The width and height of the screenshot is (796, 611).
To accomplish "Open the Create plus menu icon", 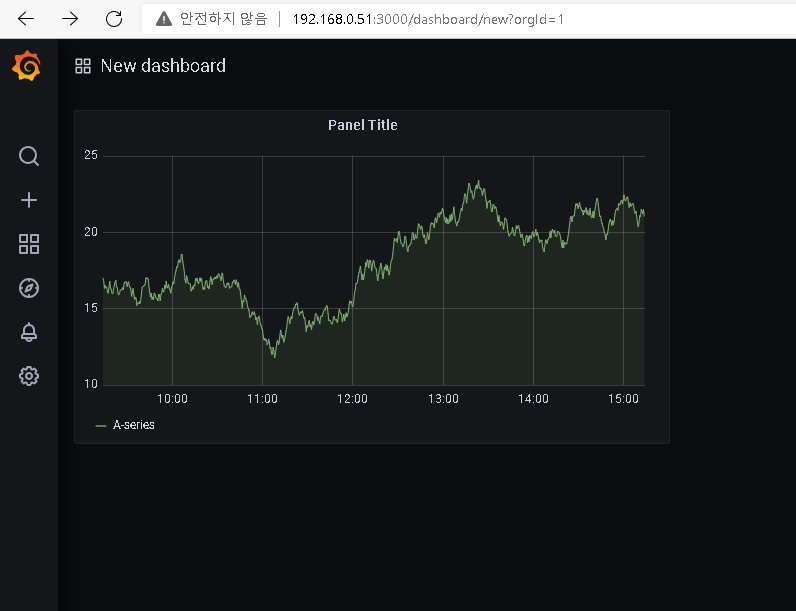I will coord(29,200).
